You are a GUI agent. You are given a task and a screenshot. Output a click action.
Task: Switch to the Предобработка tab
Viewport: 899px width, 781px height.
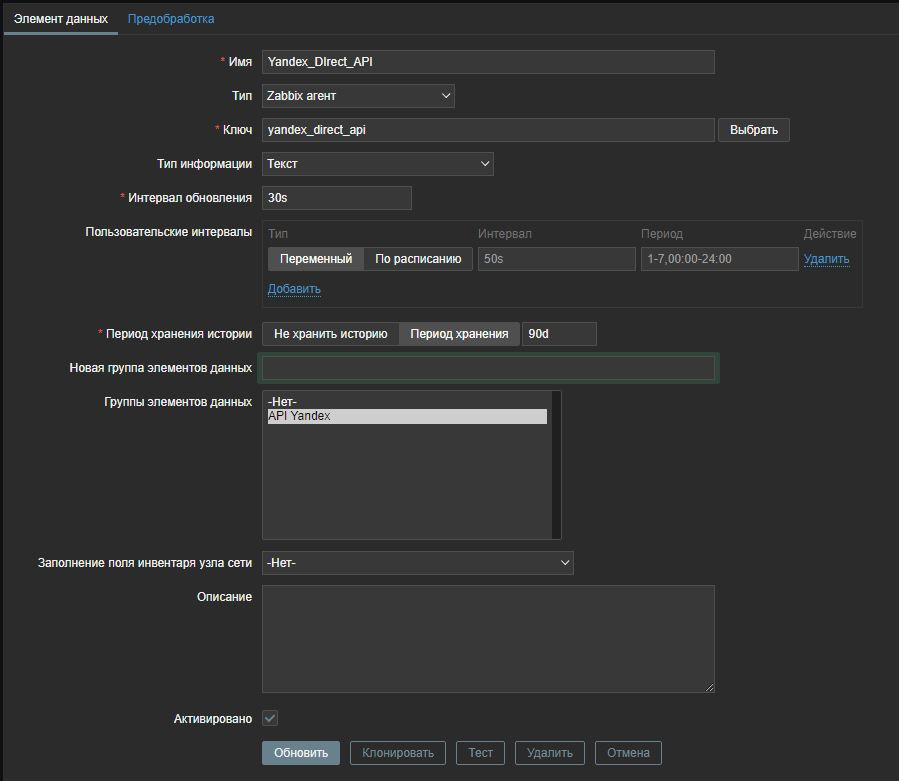click(170, 19)
